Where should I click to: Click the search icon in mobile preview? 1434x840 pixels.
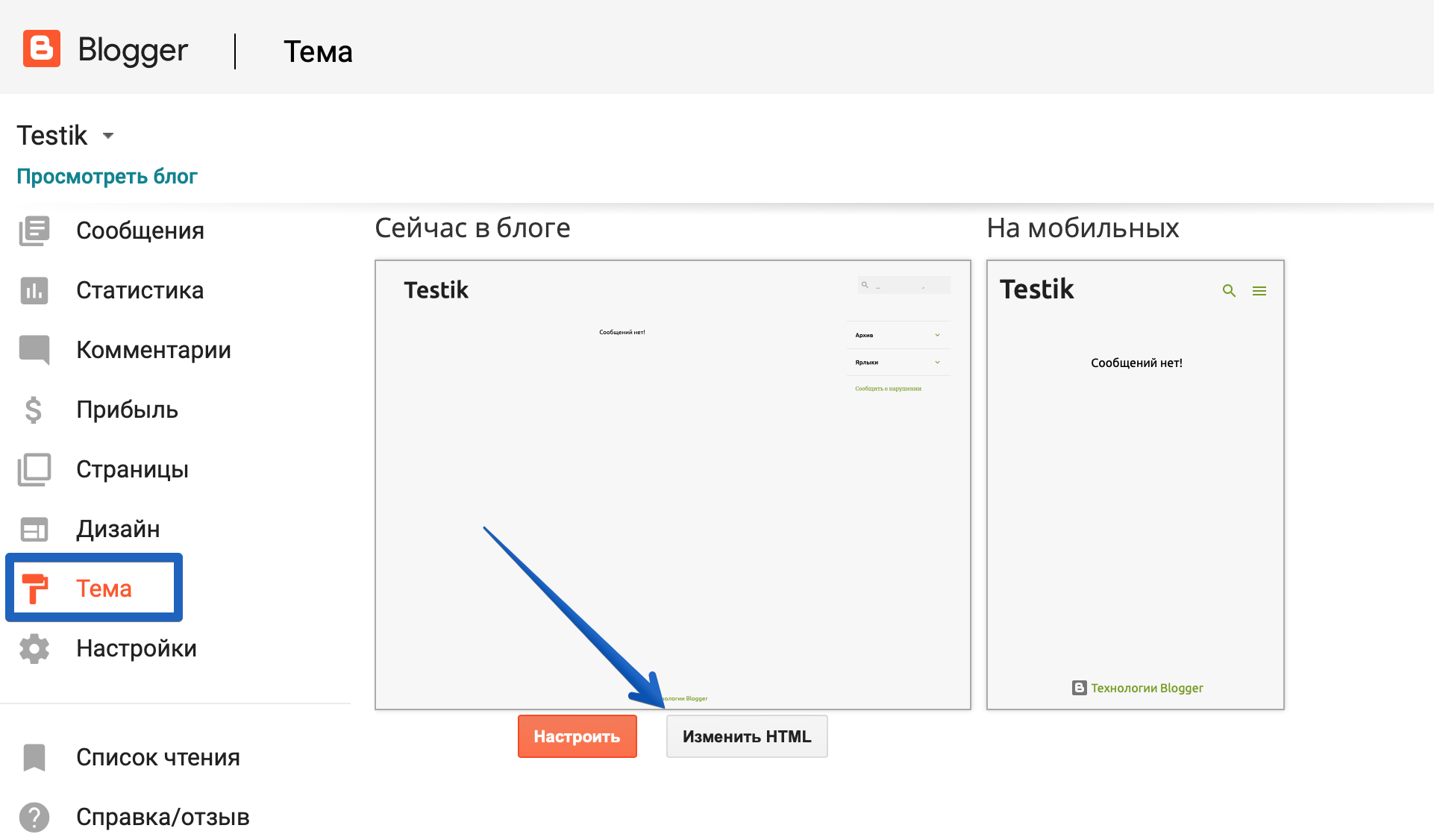point(1229,291)
